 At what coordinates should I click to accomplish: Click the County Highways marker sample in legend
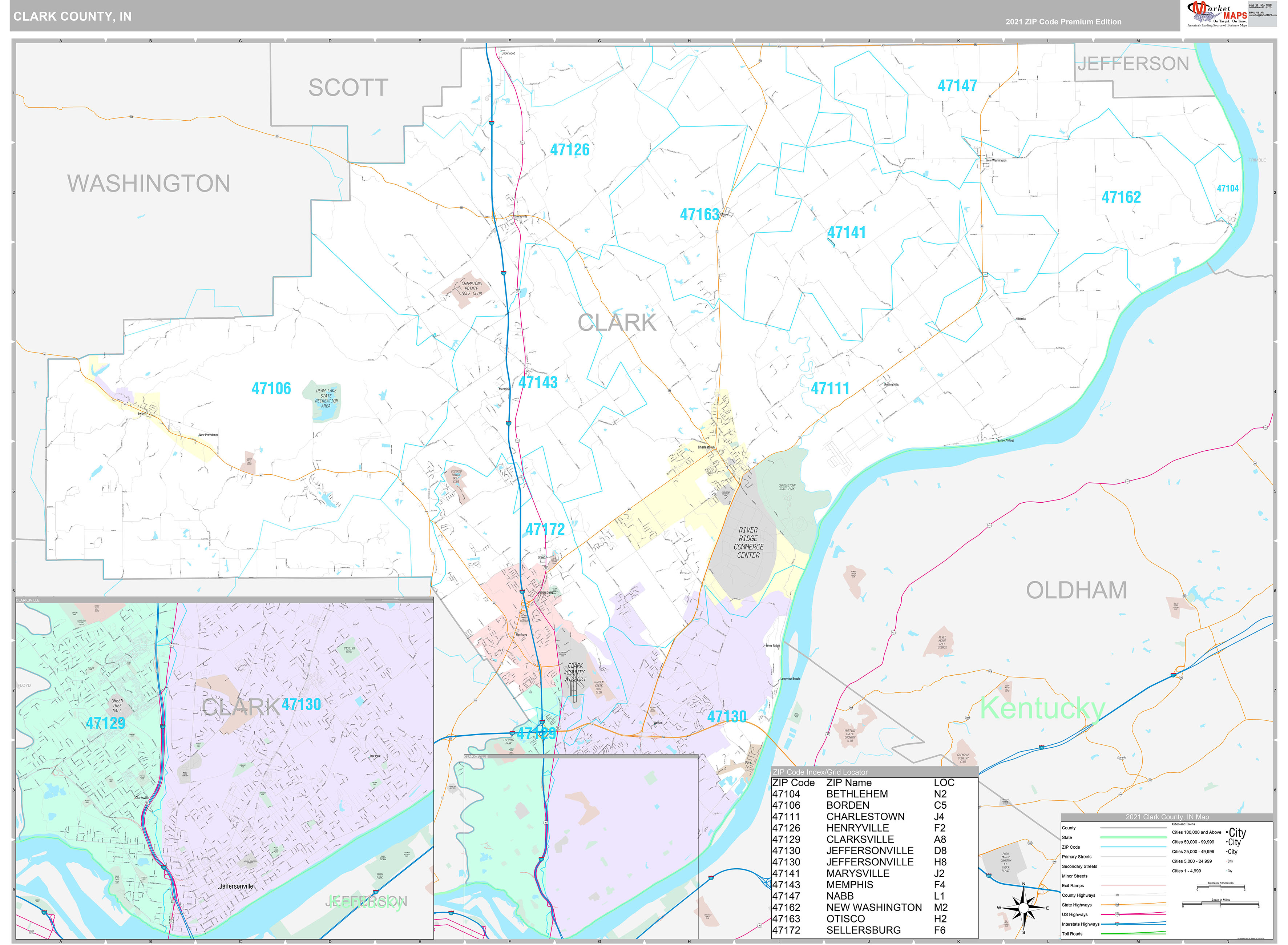(1117, 895)
